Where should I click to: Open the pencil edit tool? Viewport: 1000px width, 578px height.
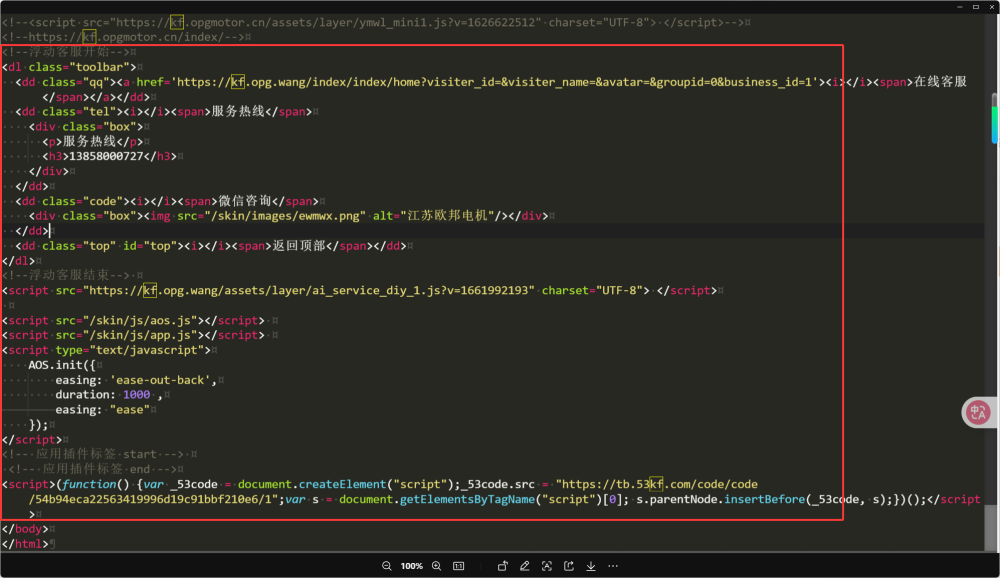(x=524, y=566)
